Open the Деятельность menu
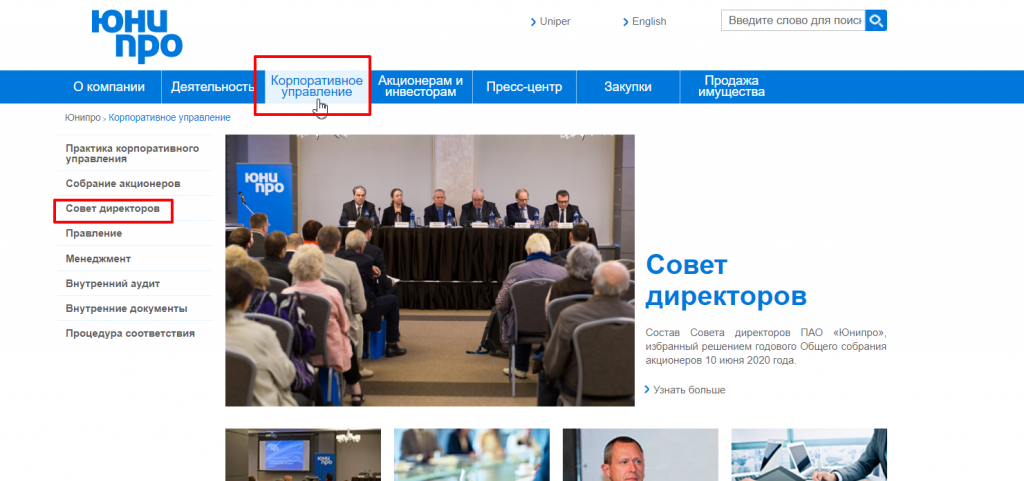This screenshot has width=1024, height=481. point(212,87)
